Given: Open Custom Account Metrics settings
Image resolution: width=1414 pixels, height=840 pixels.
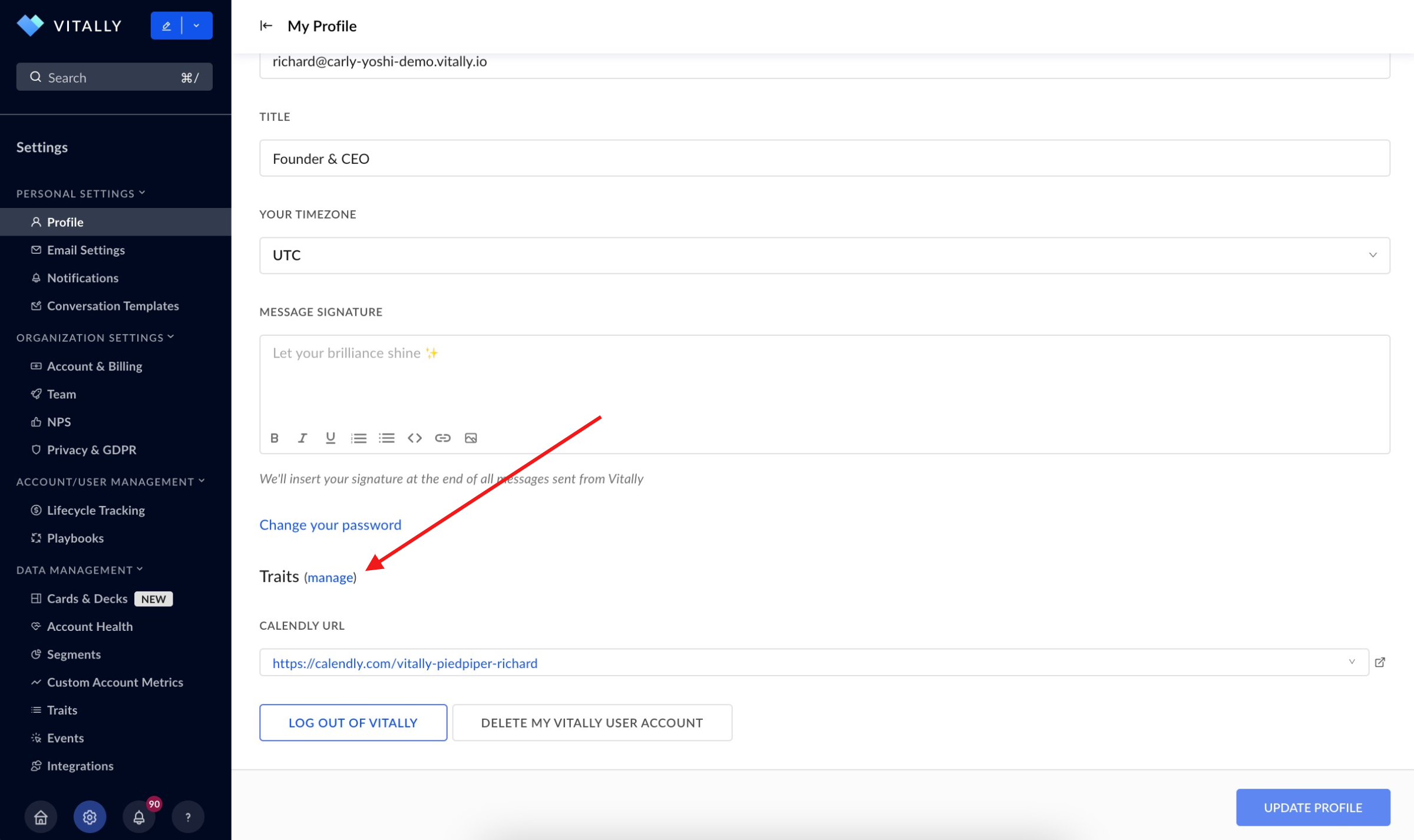Looking at the screenshot, I should point(115,682).
